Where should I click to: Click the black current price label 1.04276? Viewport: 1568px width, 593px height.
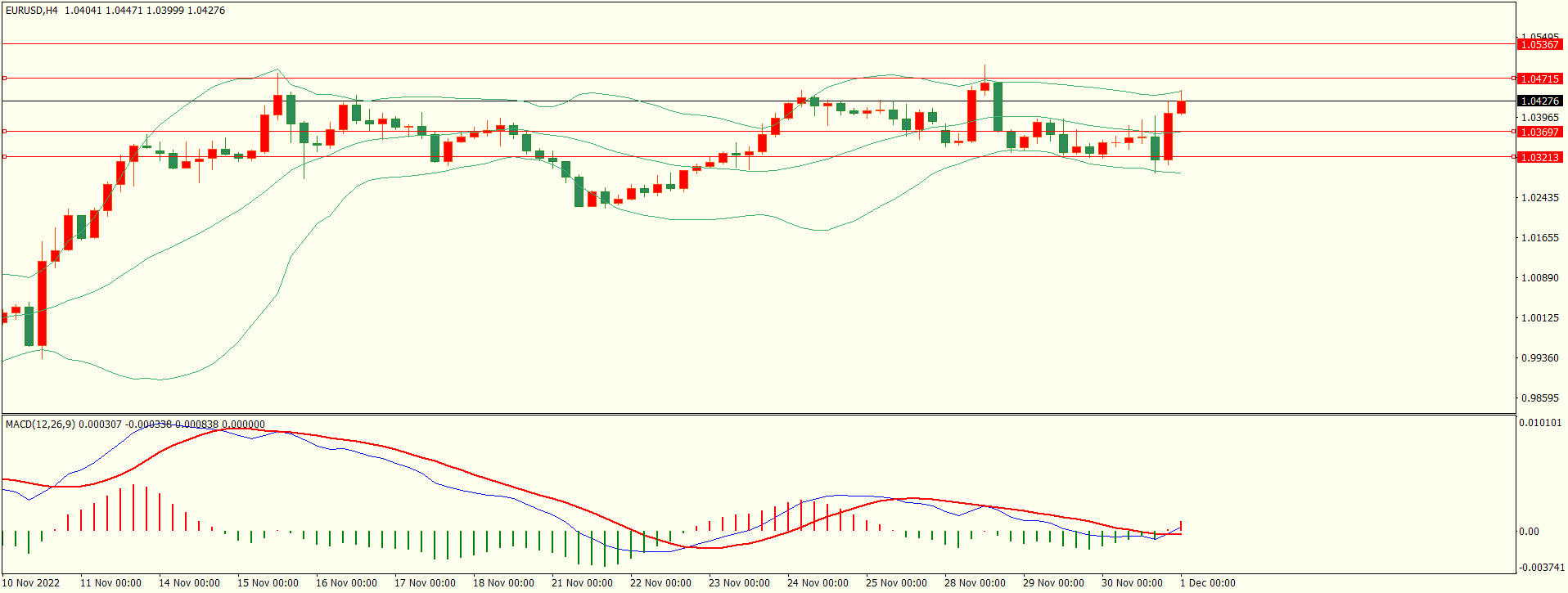[x=1539, y=101]
